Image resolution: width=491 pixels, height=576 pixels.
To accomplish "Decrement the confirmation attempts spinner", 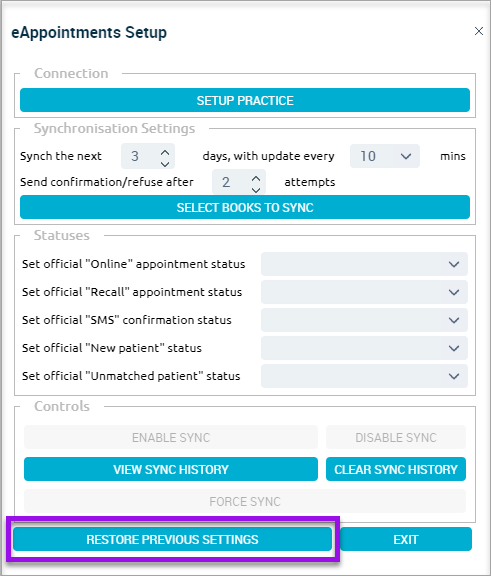I will [x=256, y=190].
